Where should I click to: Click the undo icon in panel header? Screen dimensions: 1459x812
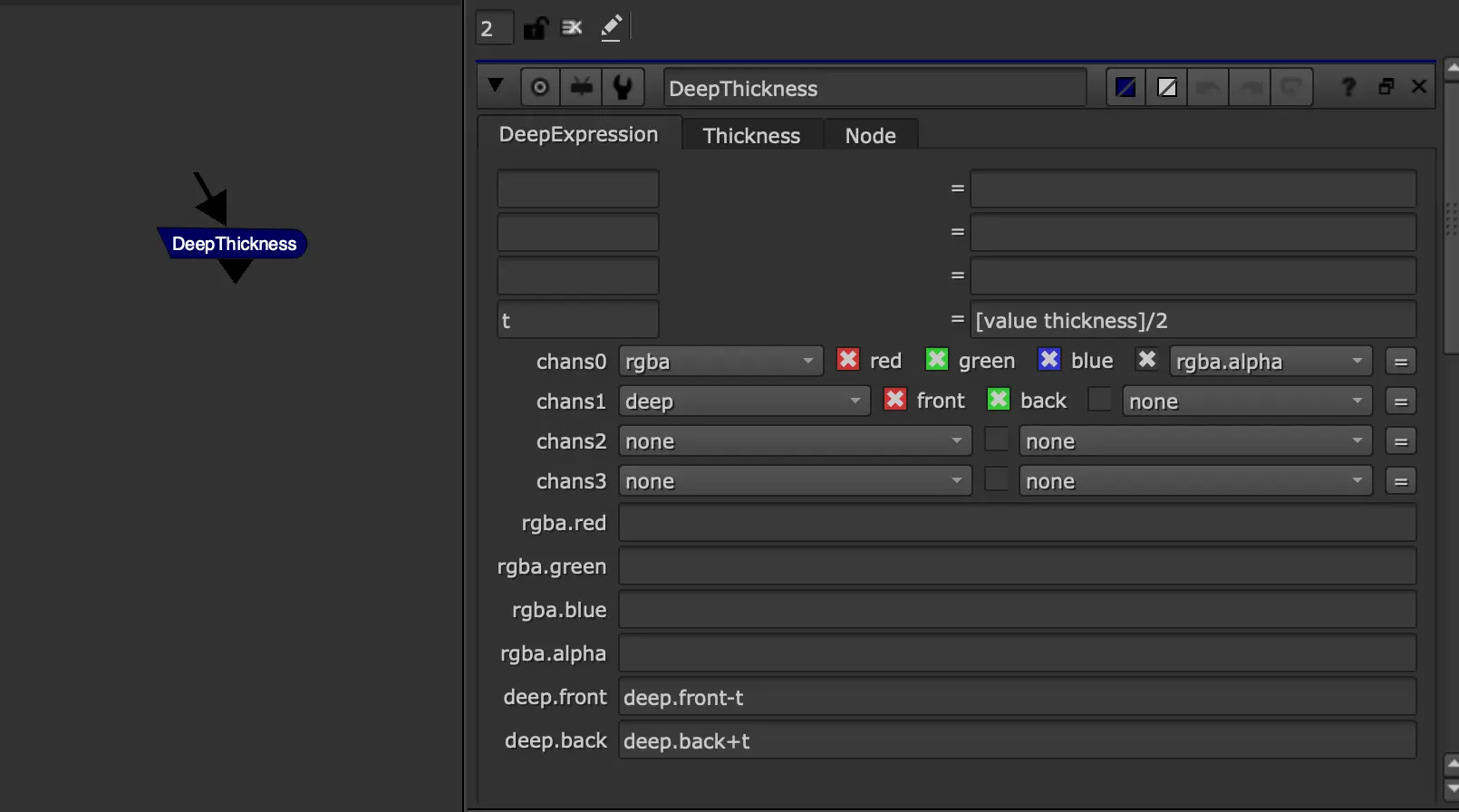1208,88
